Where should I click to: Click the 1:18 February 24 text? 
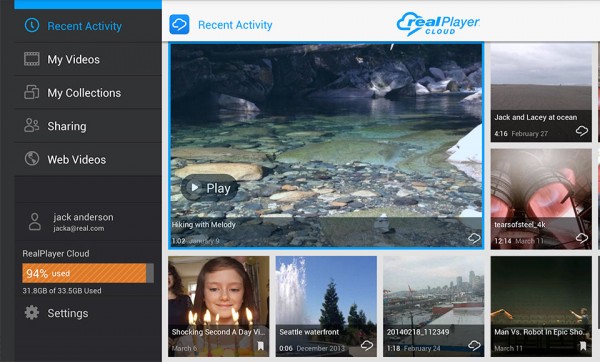point(413,349)
